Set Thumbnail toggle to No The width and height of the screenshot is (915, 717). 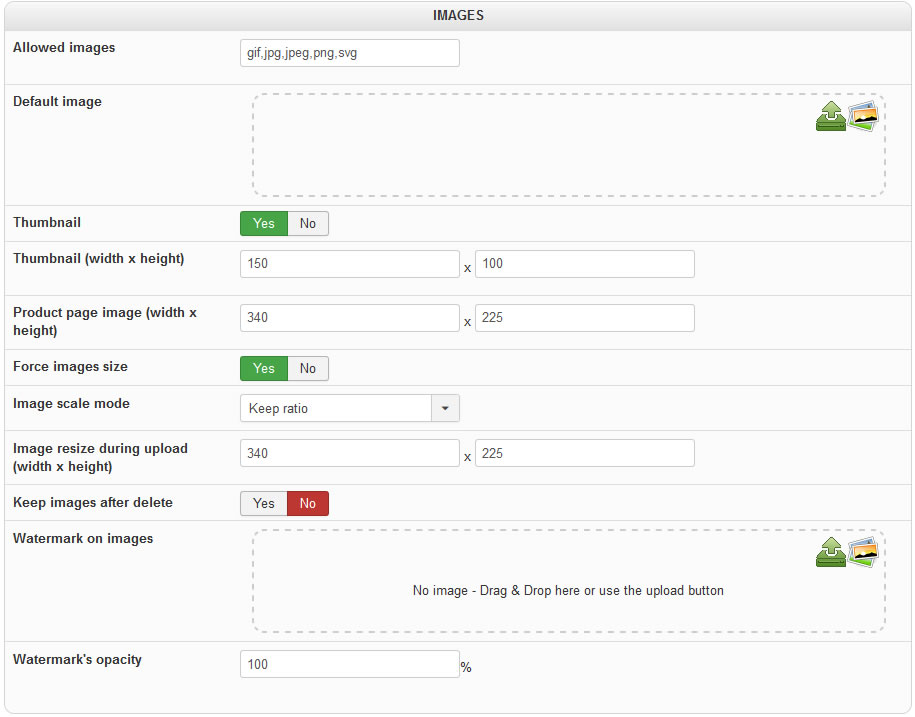308,224
